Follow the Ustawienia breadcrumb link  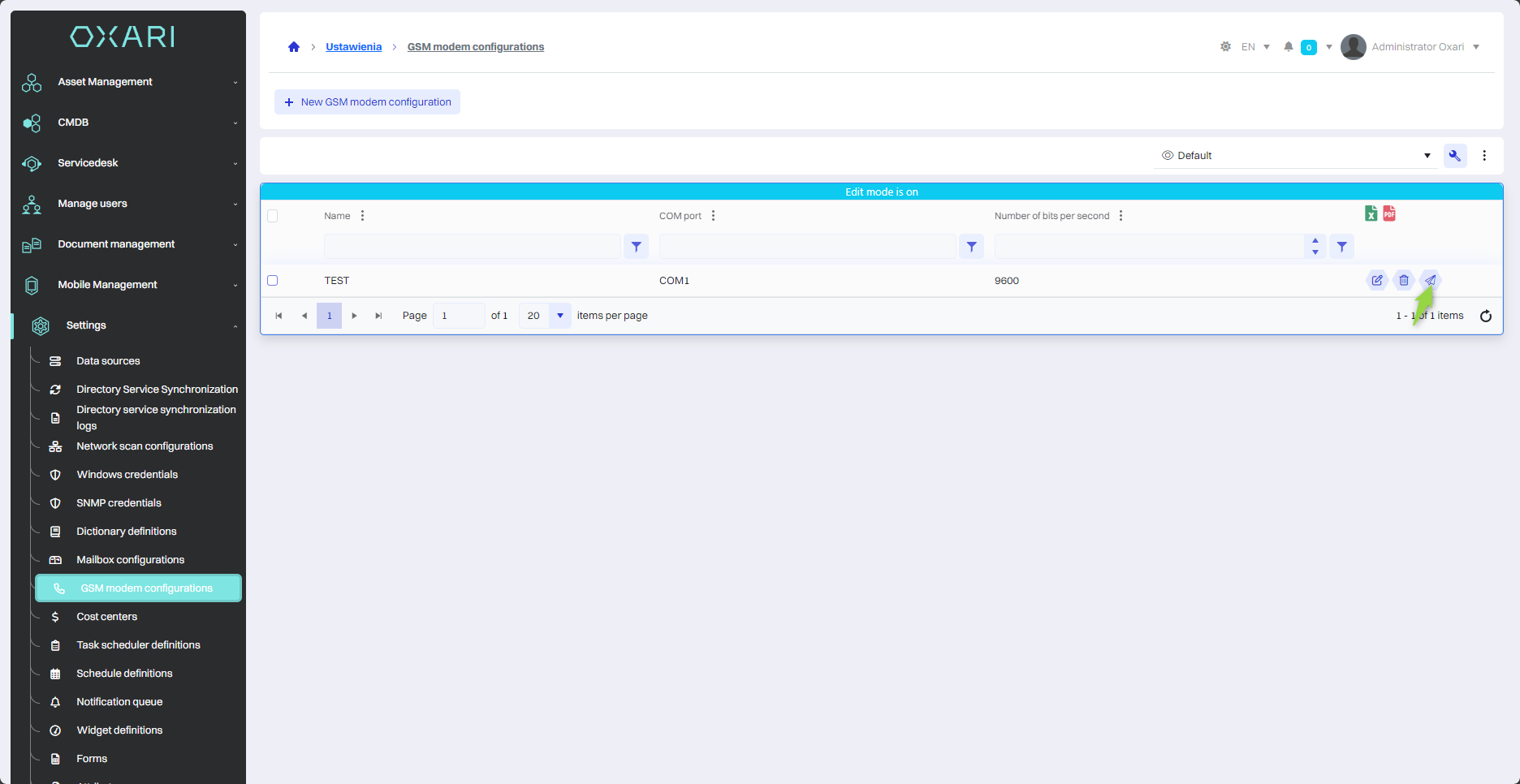353,47
